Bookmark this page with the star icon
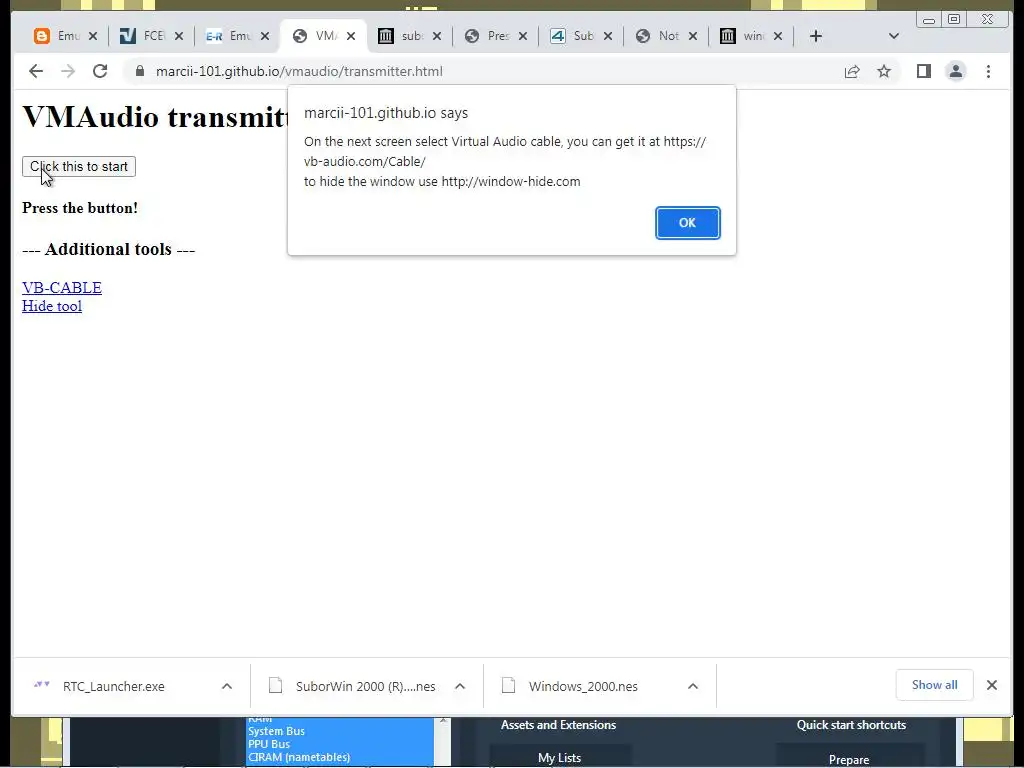The height and width of the screenshot is (768, 1024). click(x=884, y=71)
